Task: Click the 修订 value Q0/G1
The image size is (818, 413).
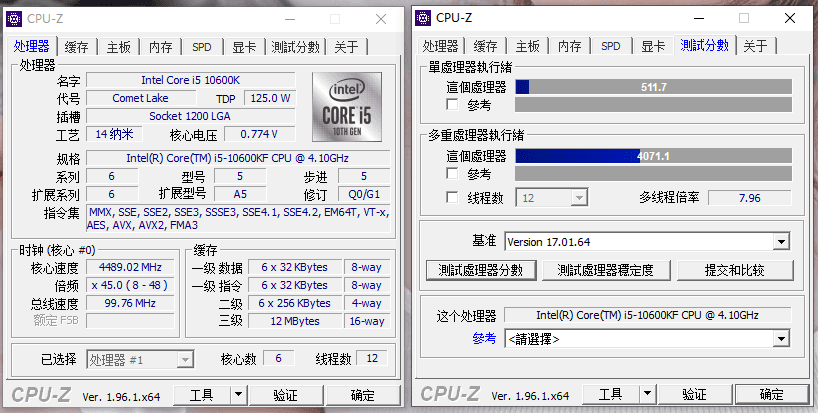Action: (x=364, y=195)
